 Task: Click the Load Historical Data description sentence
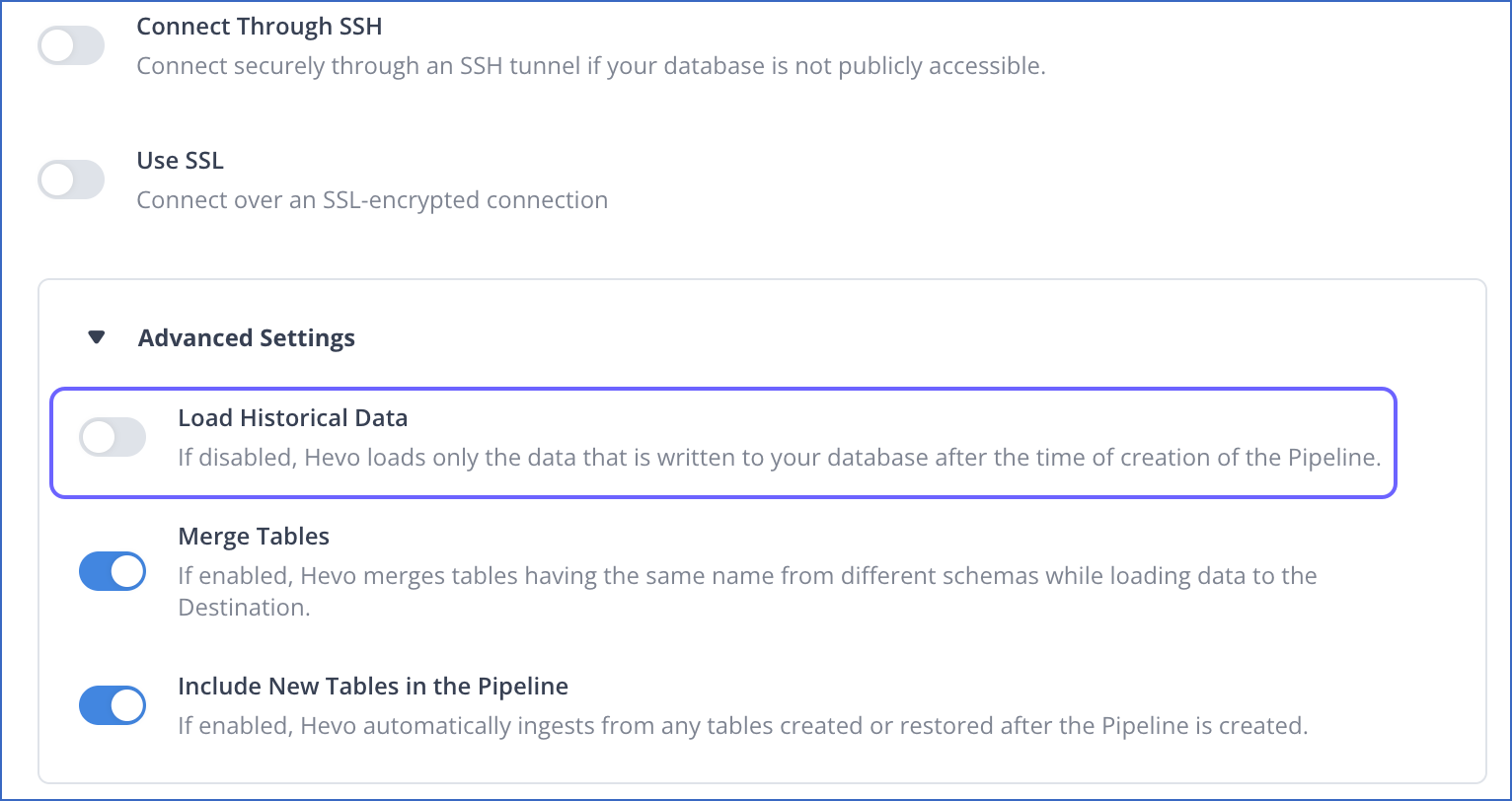click(780, 458)
